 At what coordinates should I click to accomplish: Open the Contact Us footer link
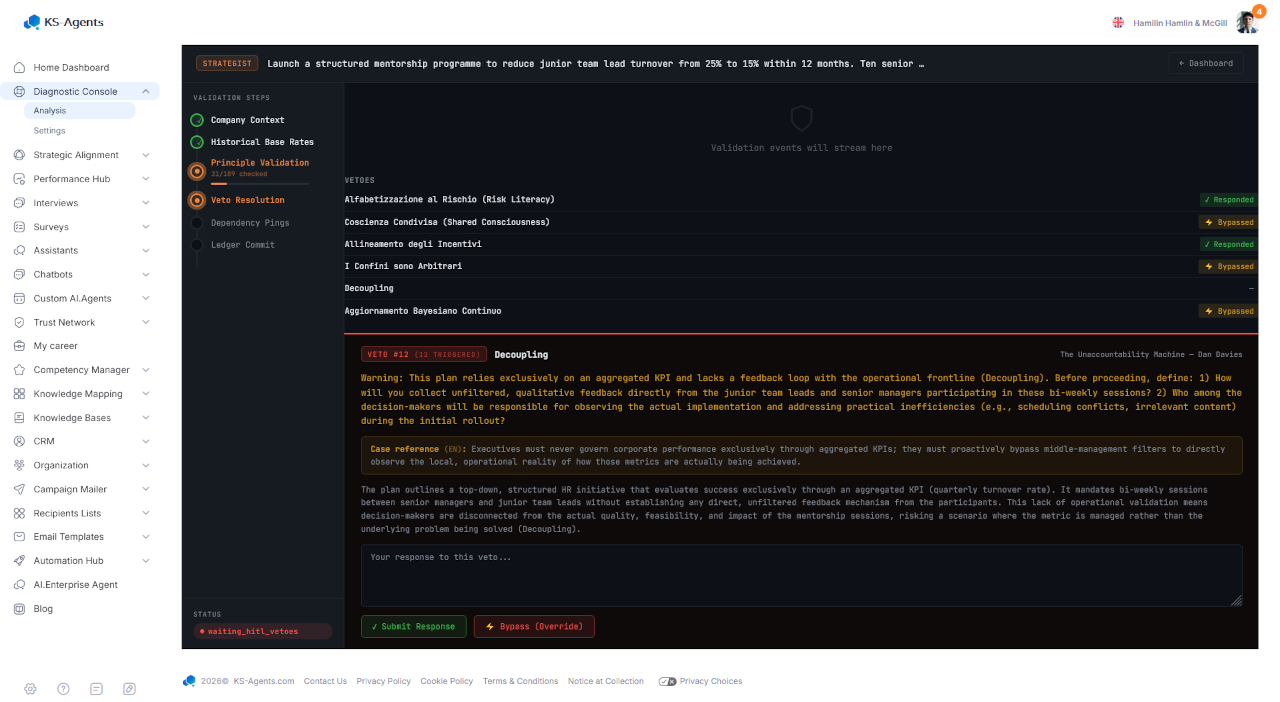(325, 681)
